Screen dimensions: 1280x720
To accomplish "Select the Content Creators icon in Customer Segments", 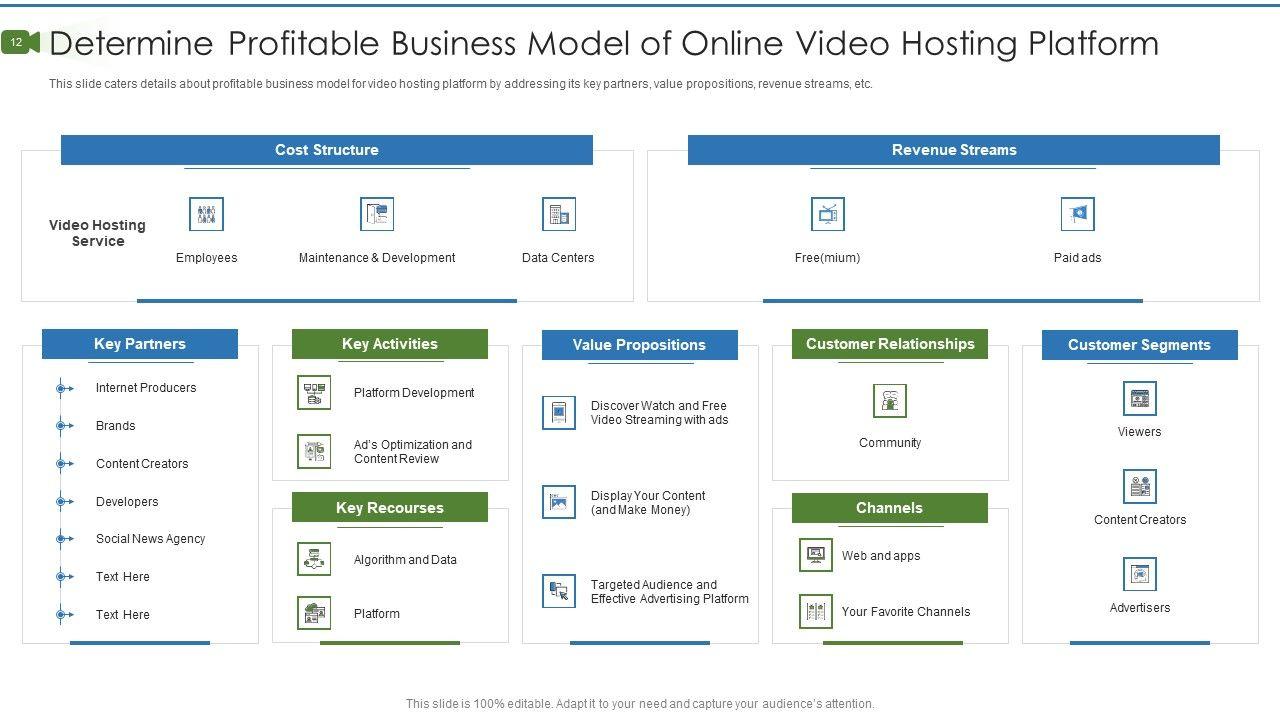I will click(x=1140, y=486).
